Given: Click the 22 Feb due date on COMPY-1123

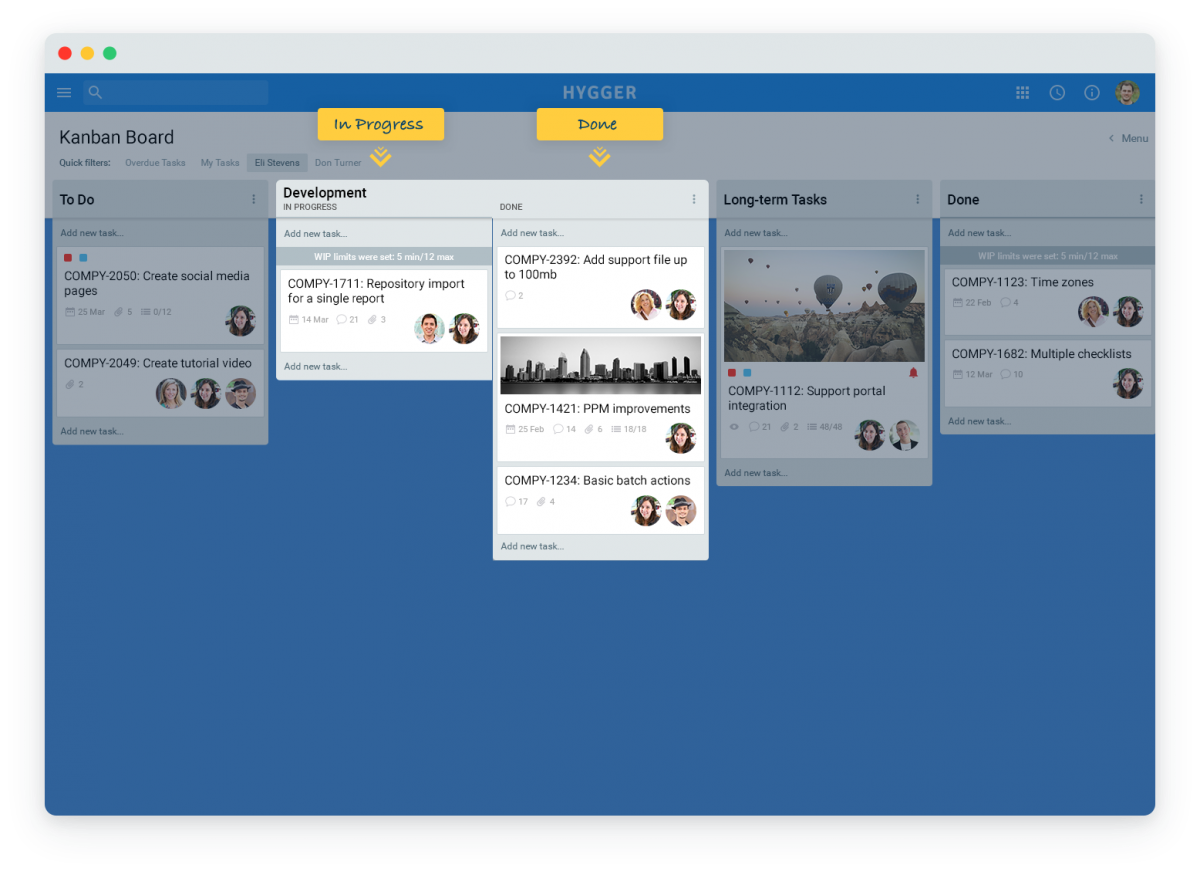Looking at the screenshot, I should tap(972, 303).
